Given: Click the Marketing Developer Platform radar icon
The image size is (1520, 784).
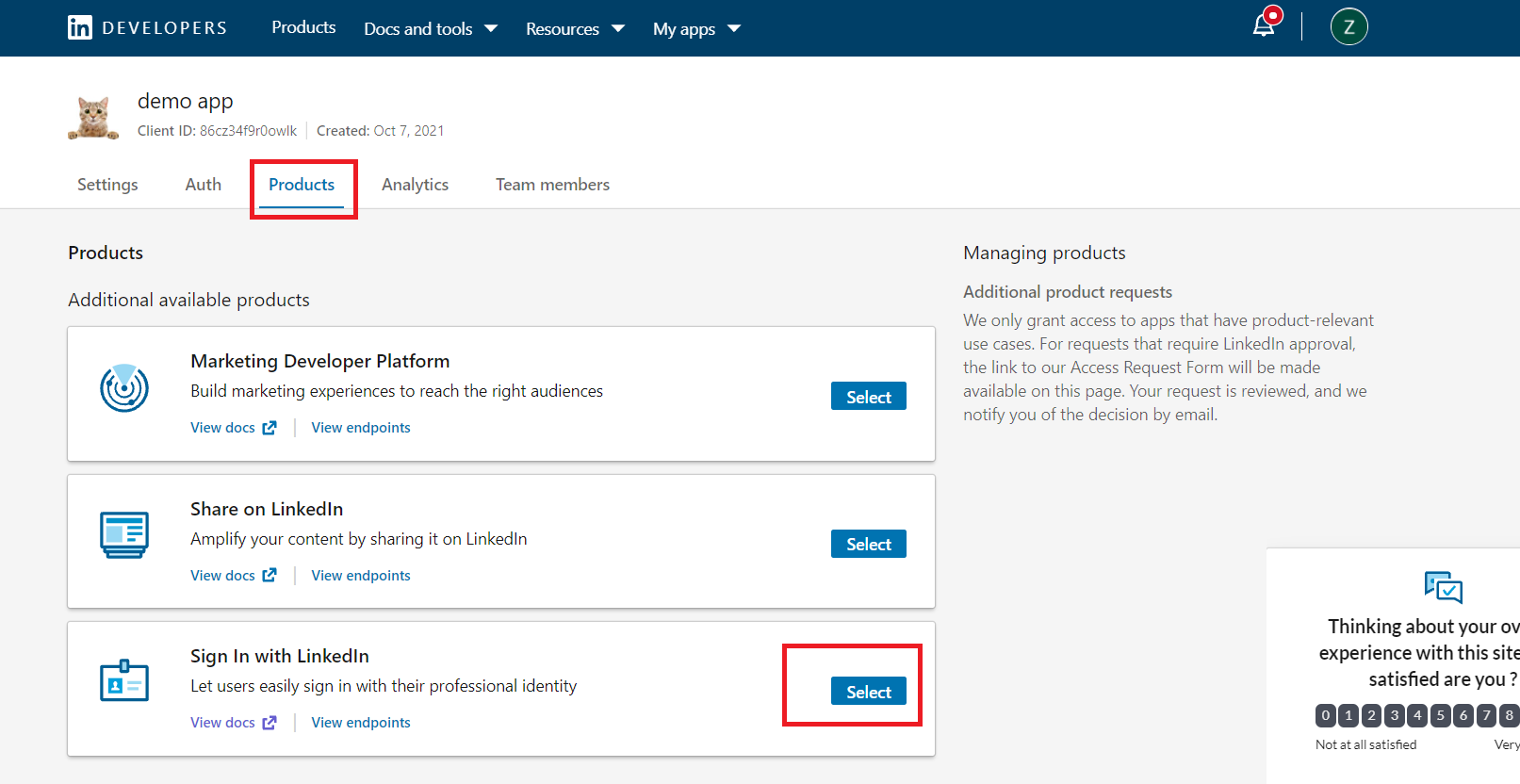Looking at the screenshot, I should coord(124,387).
